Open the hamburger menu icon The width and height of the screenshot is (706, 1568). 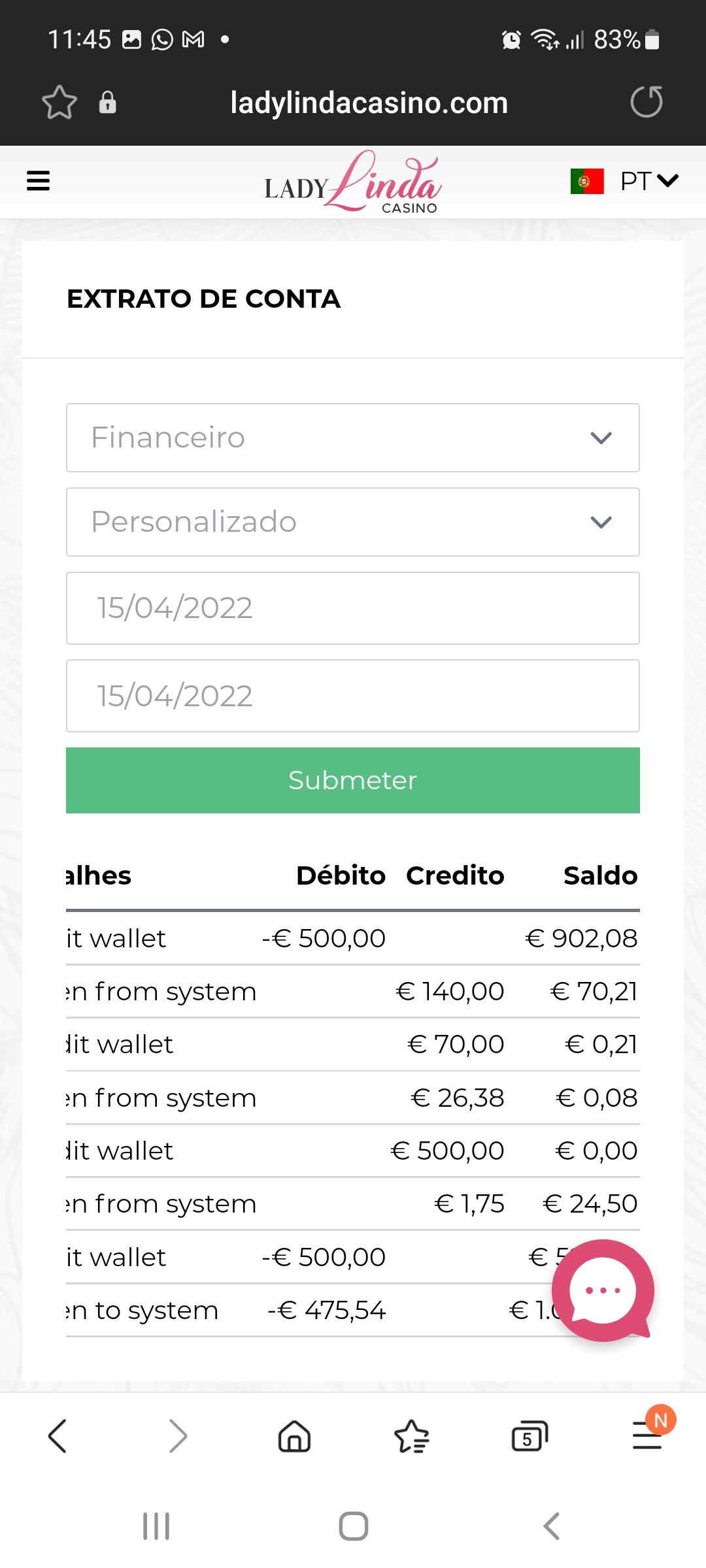[38, 181]
